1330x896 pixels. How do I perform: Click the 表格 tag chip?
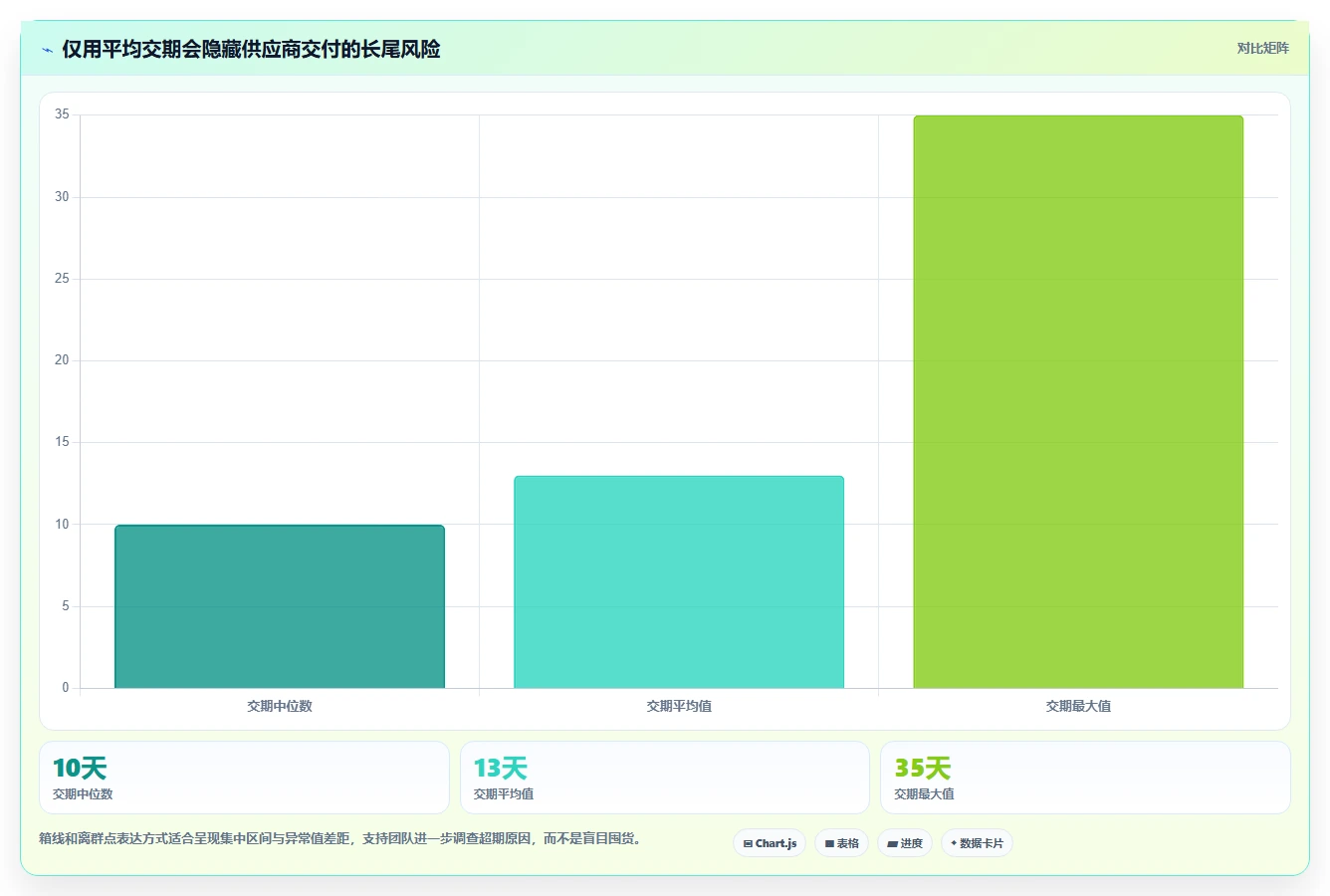tap(841, 843)
